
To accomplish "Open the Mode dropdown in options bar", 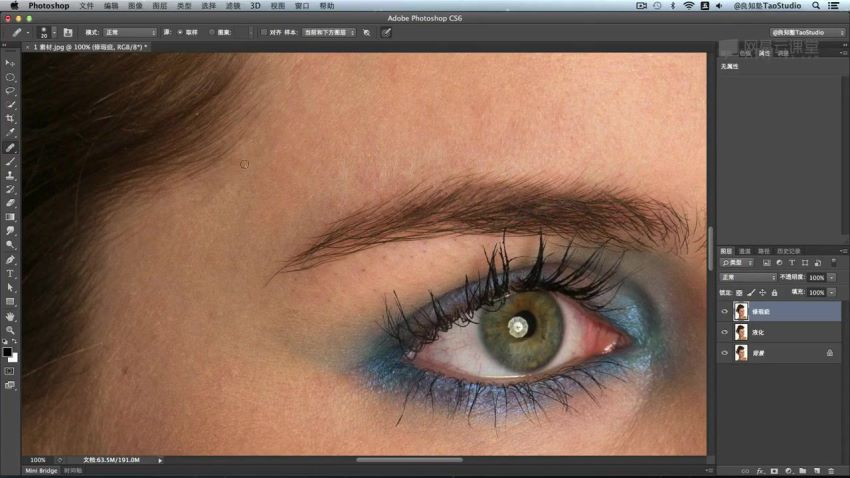I will point(130,33).
